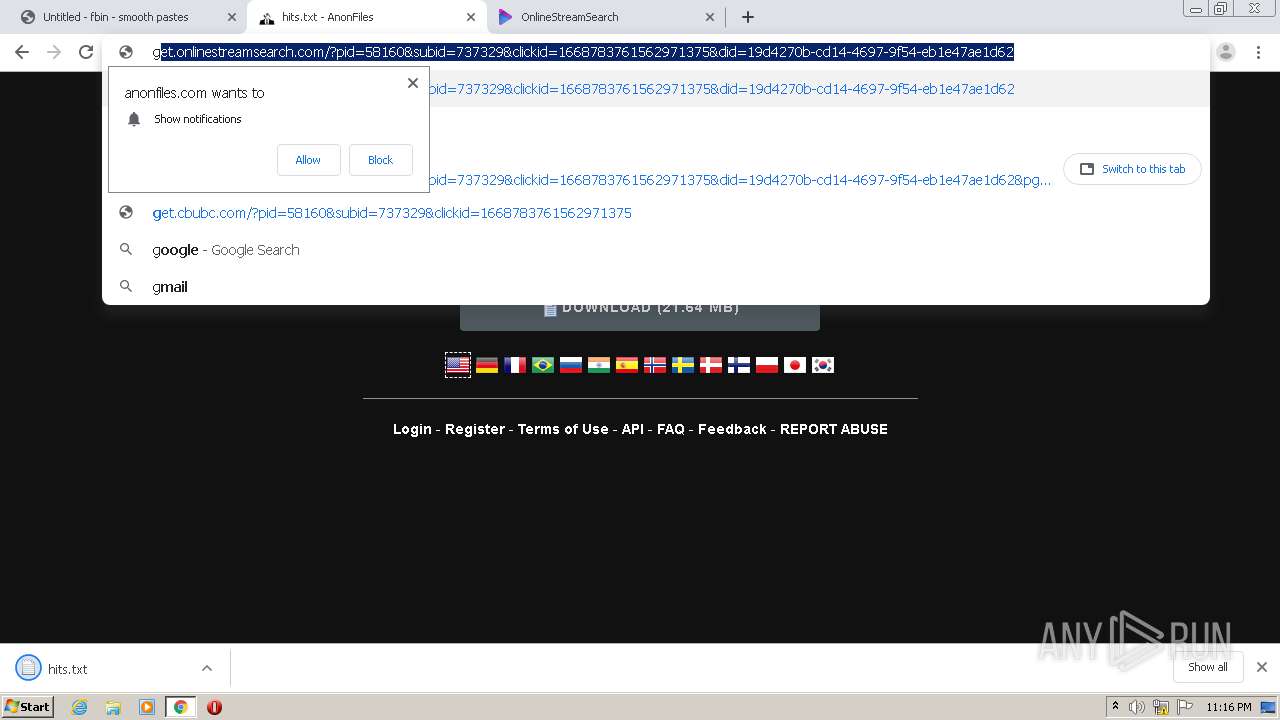This screenshot has height=720, width=1280.
Task: Open the FAQ link
Action: click(x=671, y=429)
